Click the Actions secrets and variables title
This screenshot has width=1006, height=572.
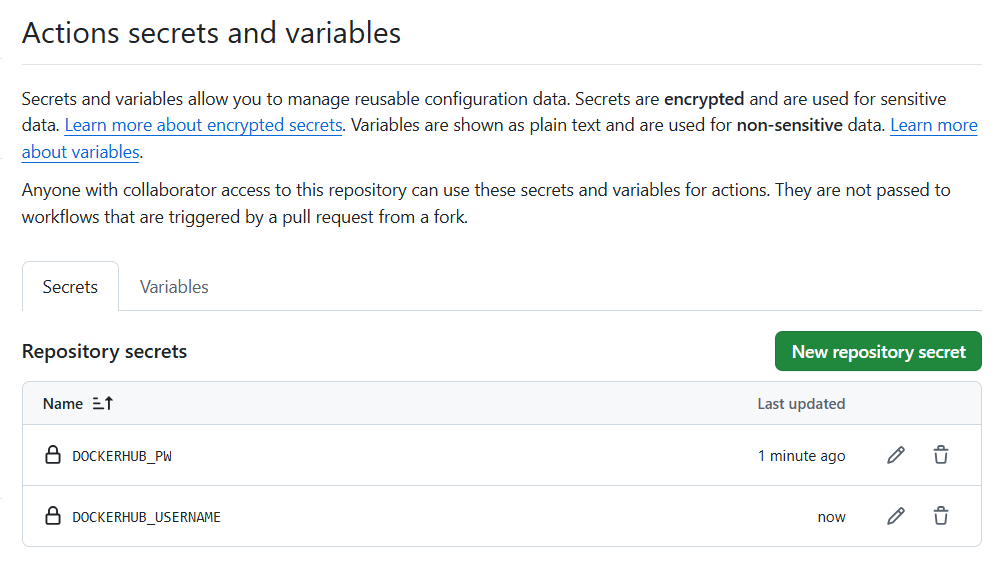211,33
